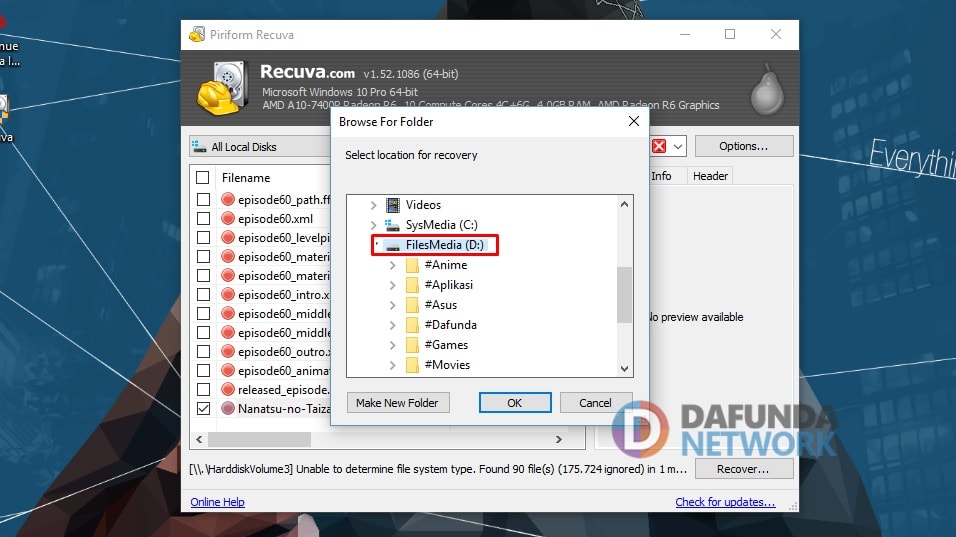
Task: Click the Make New Folder button
Action: point(397,403)
